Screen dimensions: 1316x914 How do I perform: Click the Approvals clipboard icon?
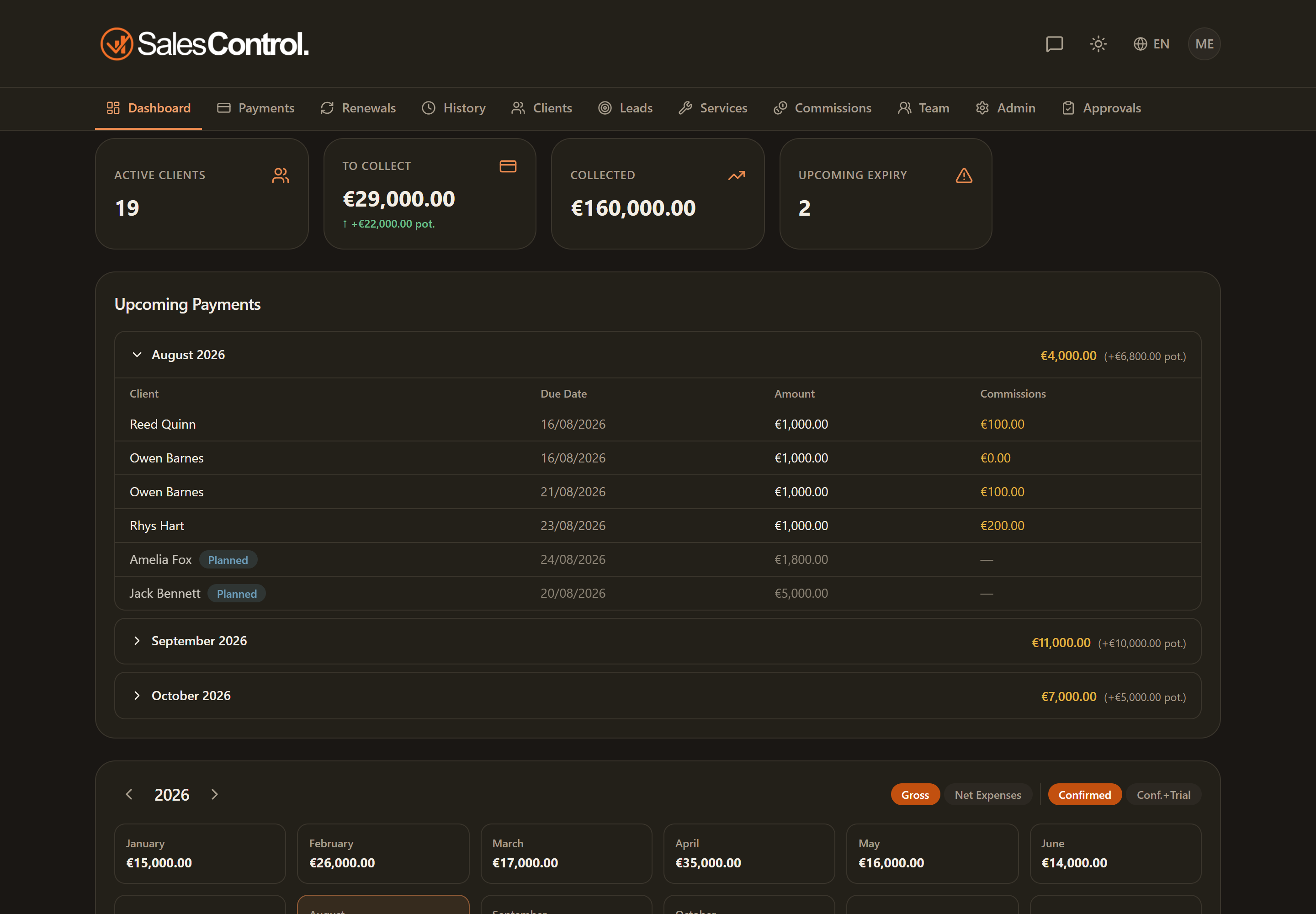tap(1068, 108)
